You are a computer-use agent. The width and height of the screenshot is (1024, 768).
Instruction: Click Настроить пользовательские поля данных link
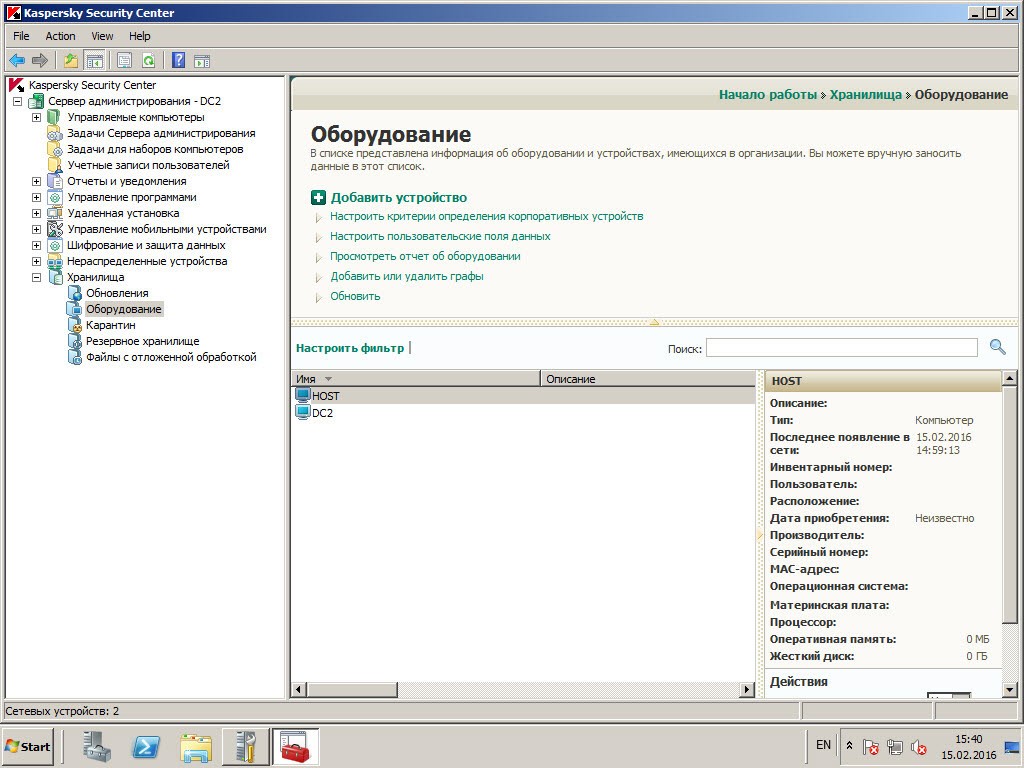[x=440, y=236]
